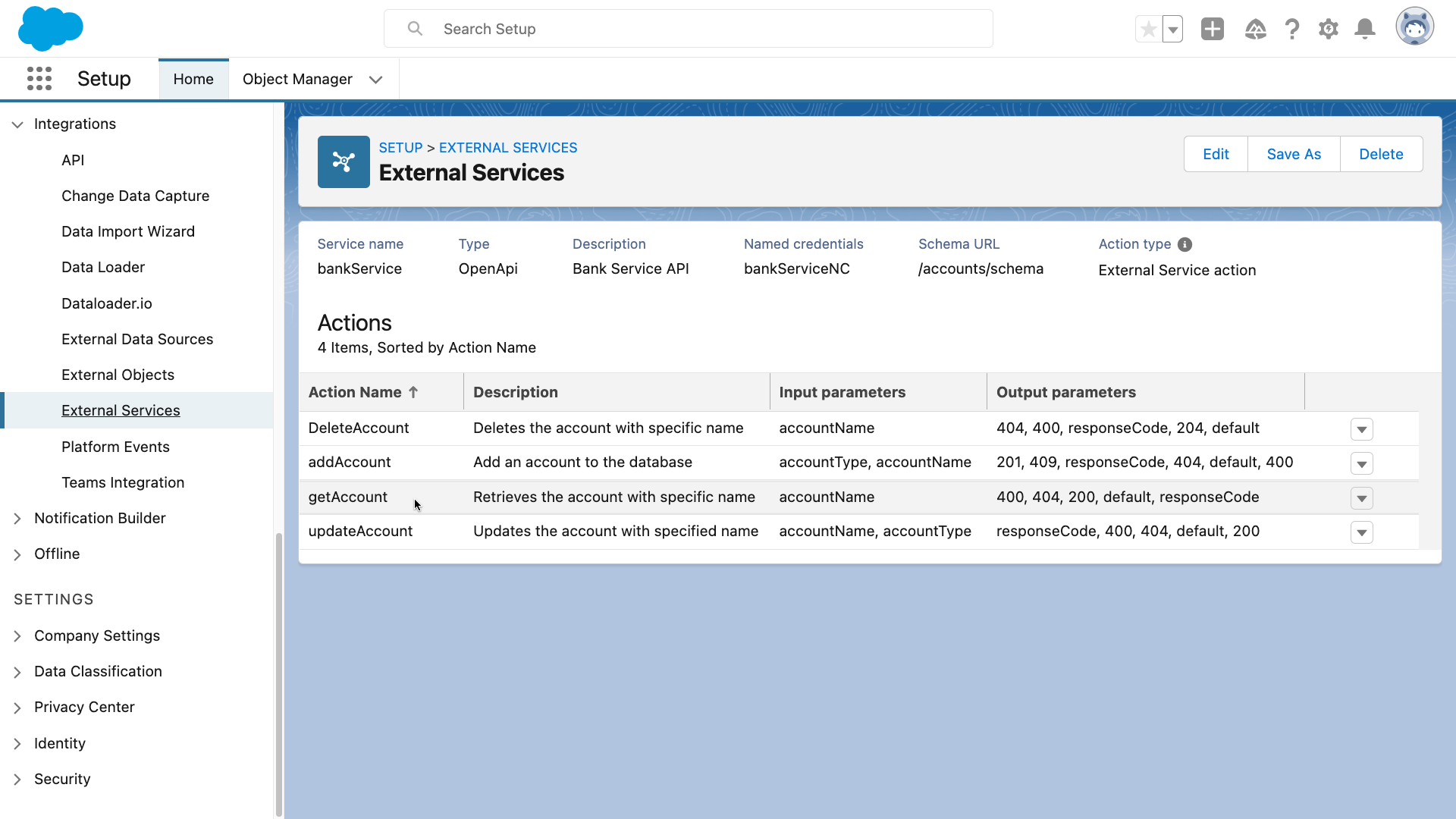
Task: Navigate using the EXTERNAL SERVICES breadcrumb link
Action: [507, 147]
